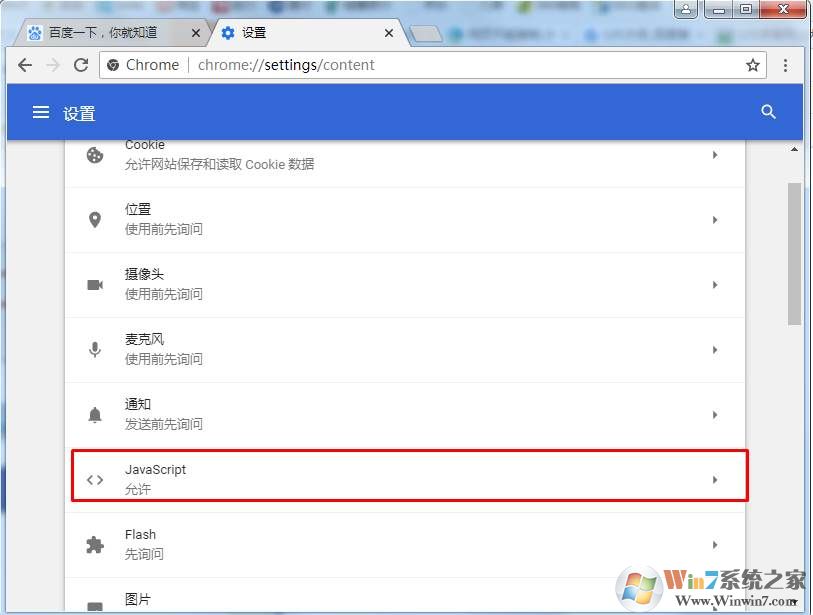Open the Flash 先询问 settings row
The image size is (813, 615).
pyautogui.click(x=400, y=545)
